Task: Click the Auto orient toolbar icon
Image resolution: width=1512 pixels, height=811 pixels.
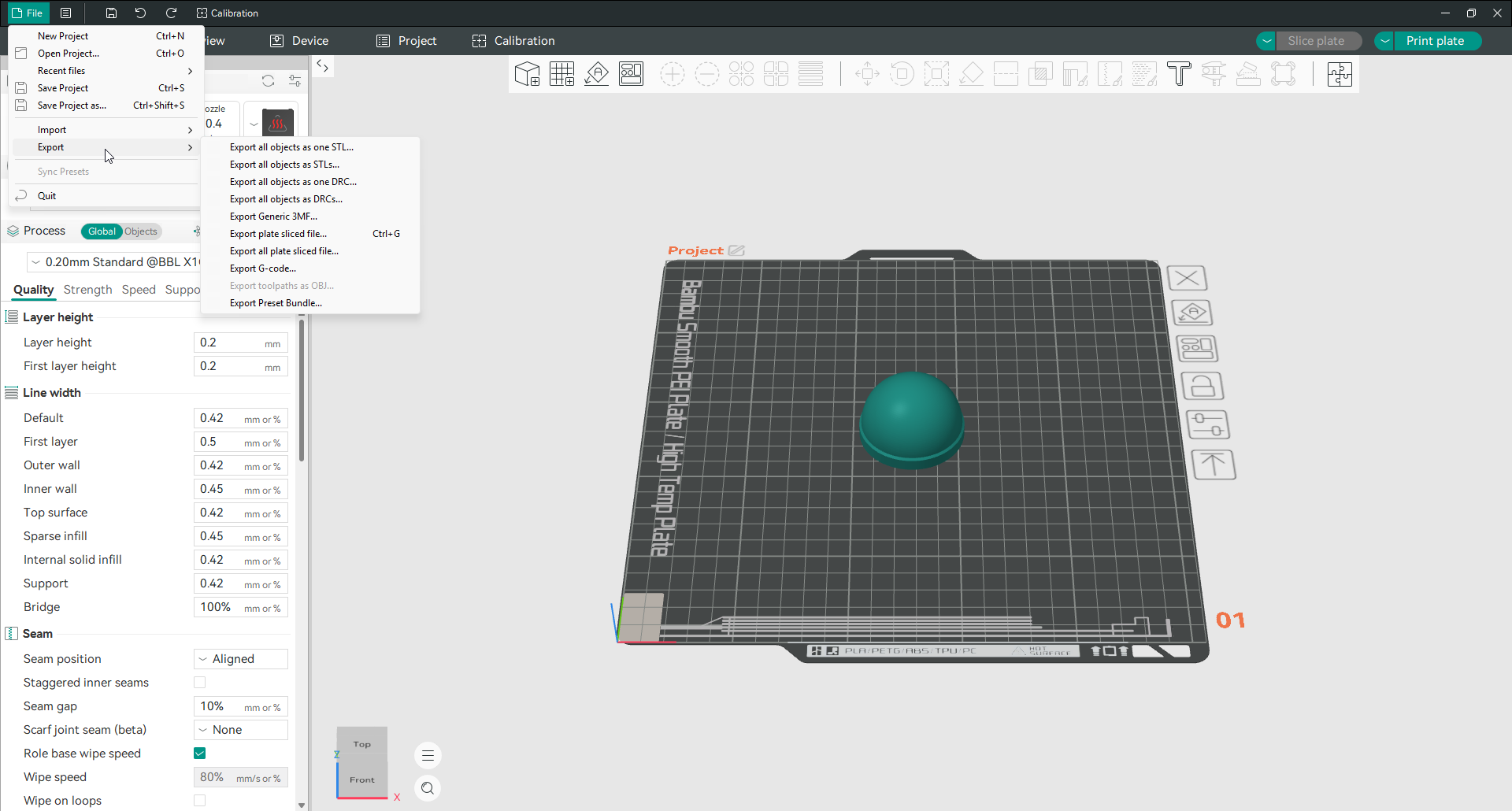Action: tap(596, 74)
